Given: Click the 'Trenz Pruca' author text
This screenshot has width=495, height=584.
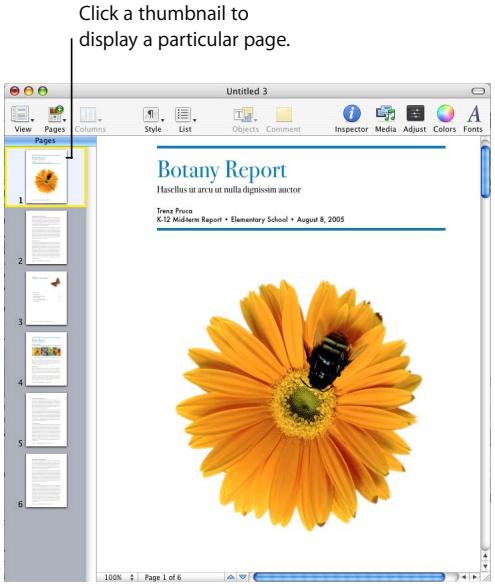Looking at the screenshot, I should pos(175,211).
